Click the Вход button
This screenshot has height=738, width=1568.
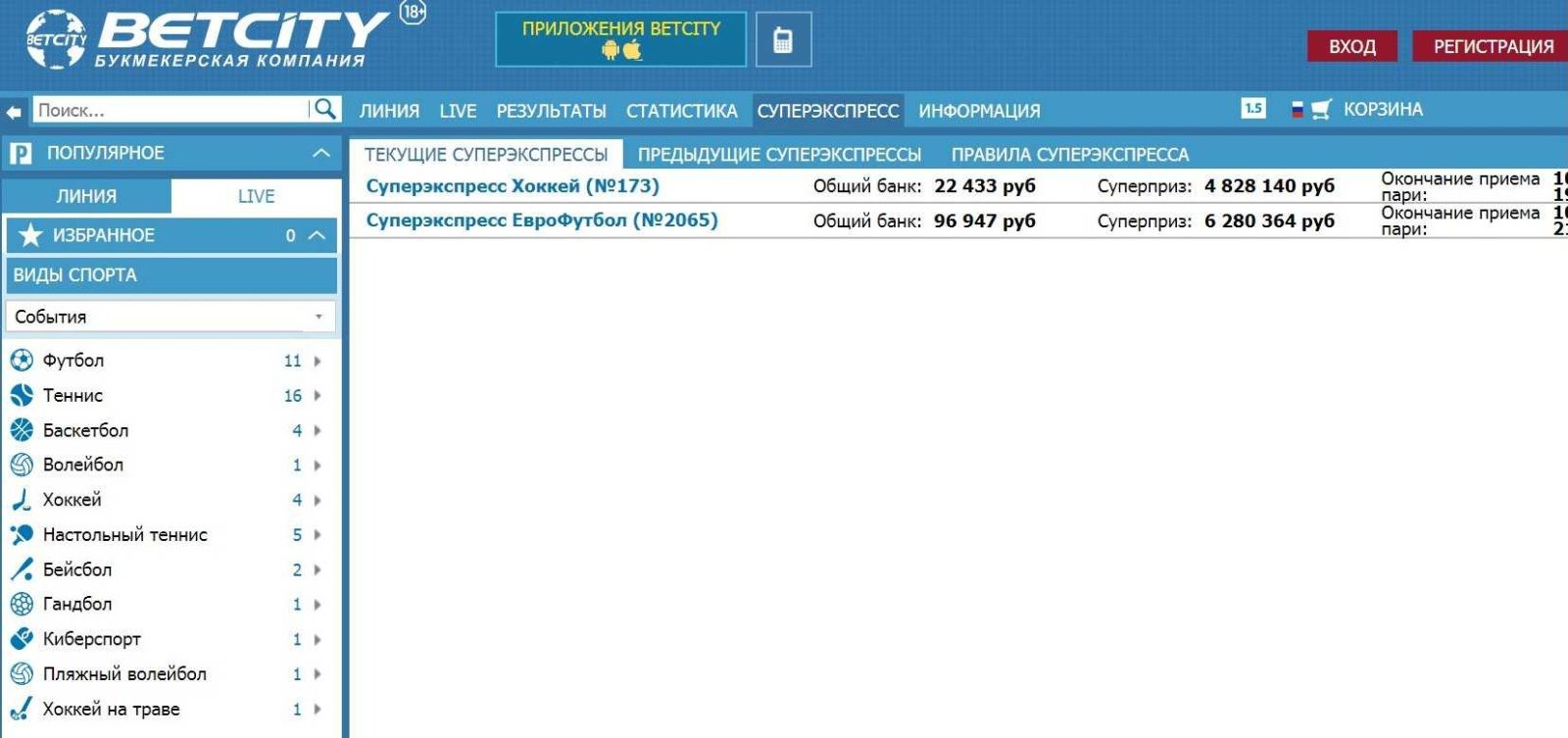coord(1352,46)
